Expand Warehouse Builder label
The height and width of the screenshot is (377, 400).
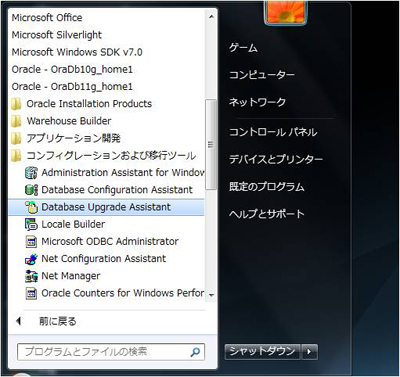click(69, 121)
